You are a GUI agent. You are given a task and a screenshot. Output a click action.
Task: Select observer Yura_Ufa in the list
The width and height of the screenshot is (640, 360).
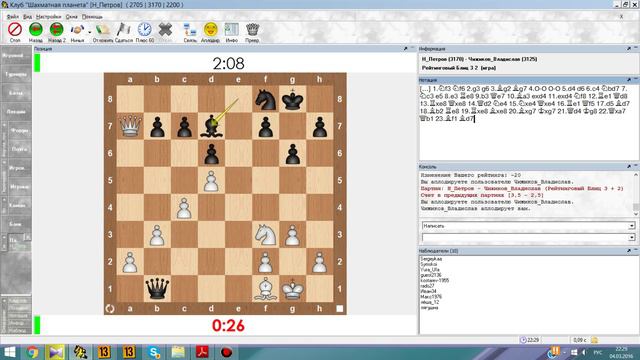point(430,270)
